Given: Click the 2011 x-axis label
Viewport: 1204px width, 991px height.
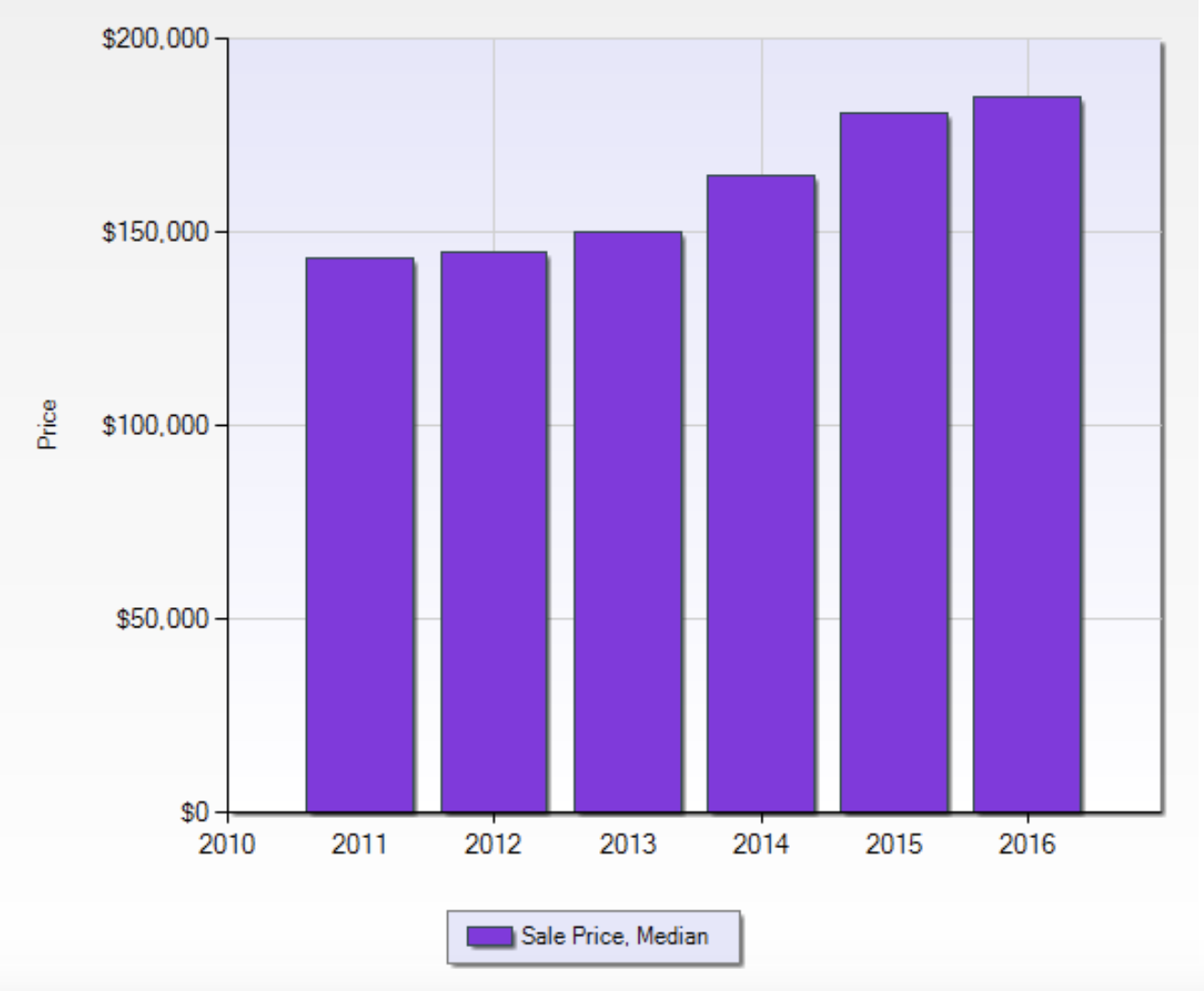Looking at the screenshot, I should 359,844.
